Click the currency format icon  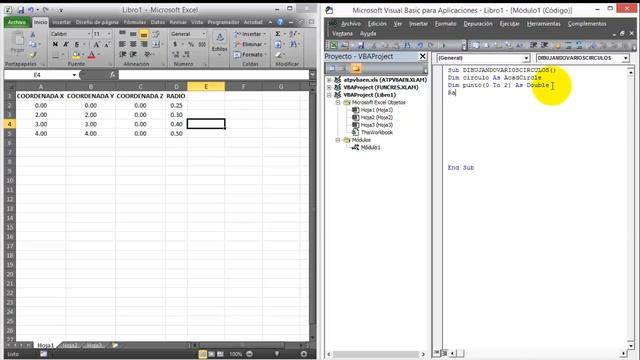176,44
